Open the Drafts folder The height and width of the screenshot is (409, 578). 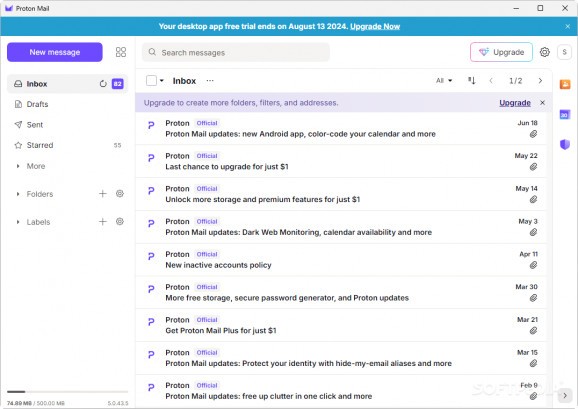pyautogui.click(x=67, y=104)
